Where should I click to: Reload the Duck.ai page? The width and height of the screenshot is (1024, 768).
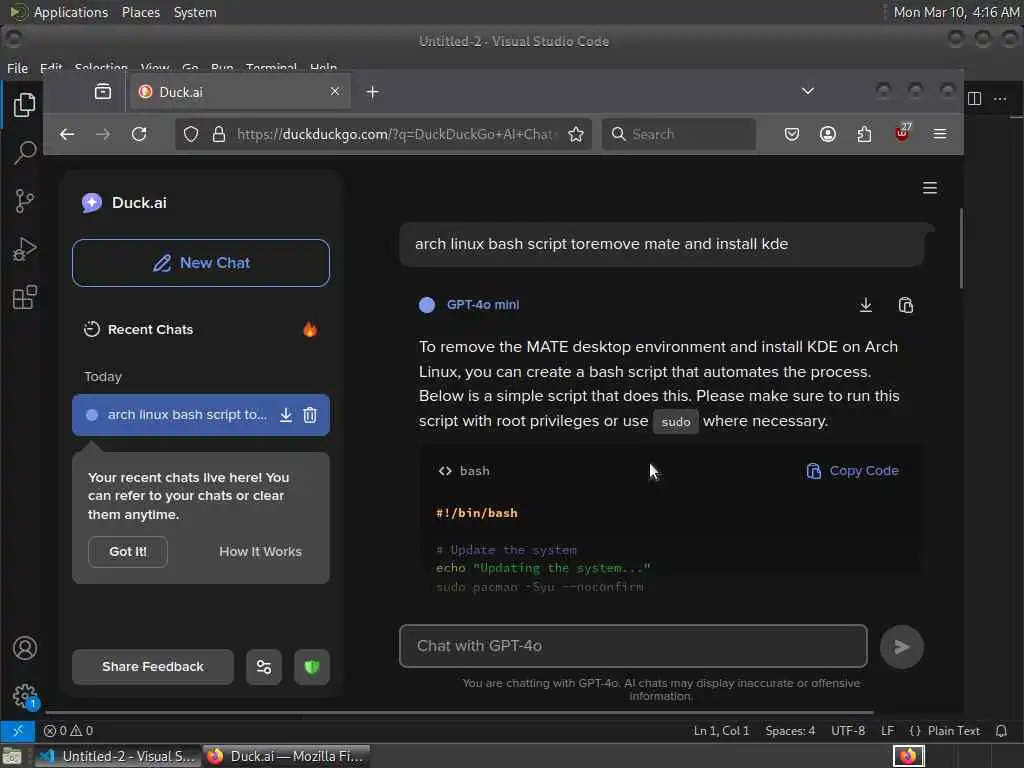point(139,134)
